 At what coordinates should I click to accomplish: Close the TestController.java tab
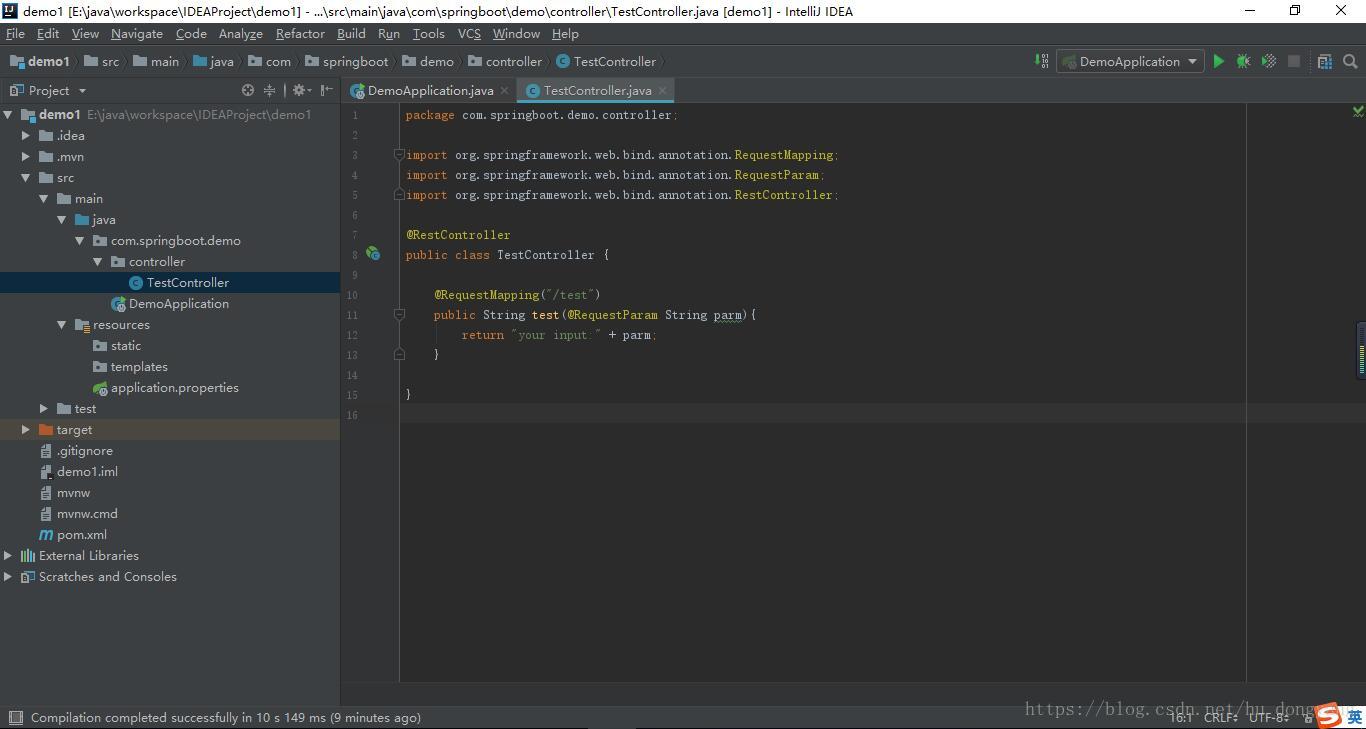coord(662,90)
